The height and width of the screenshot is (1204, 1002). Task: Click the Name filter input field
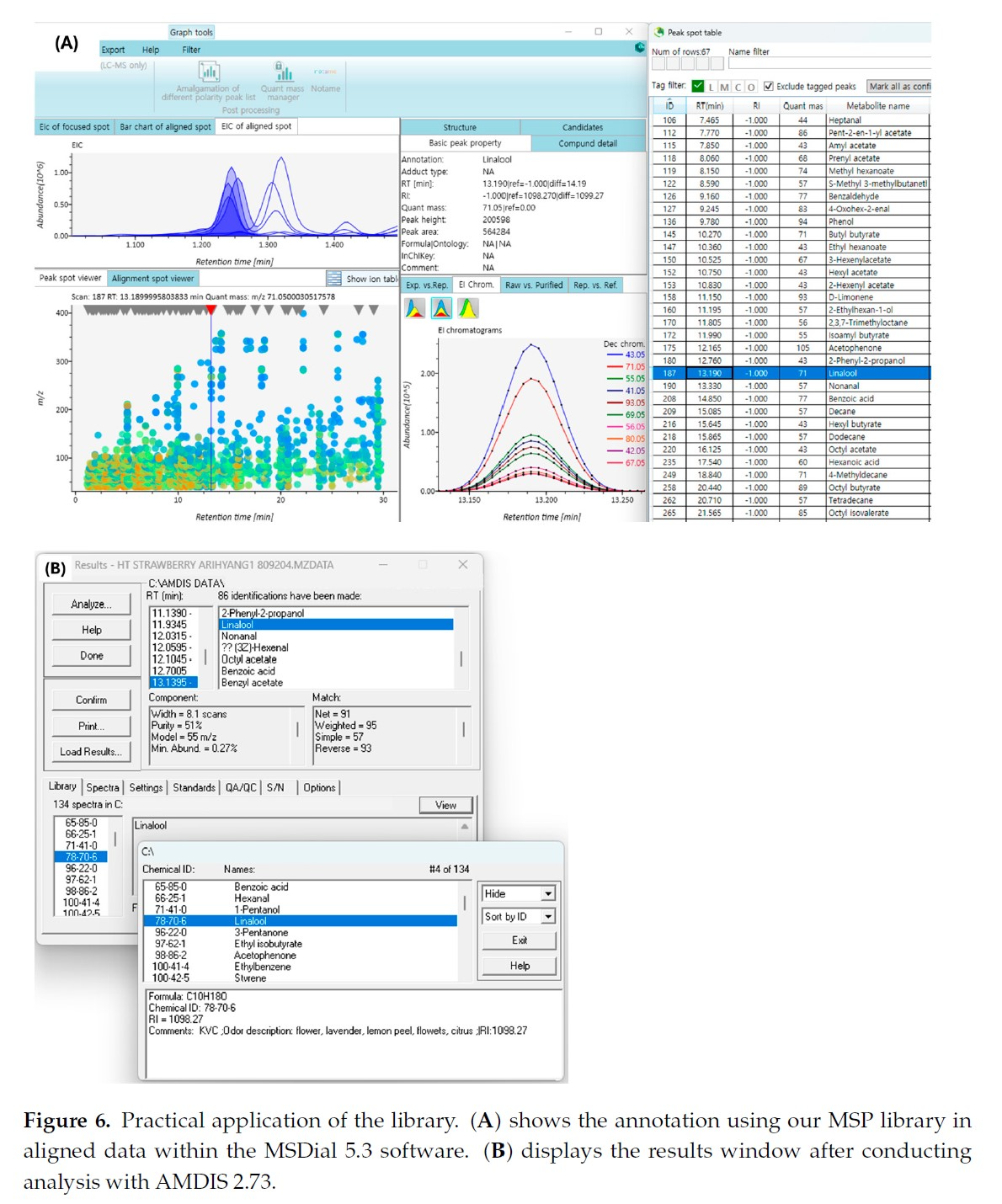(x=829, y=63)
